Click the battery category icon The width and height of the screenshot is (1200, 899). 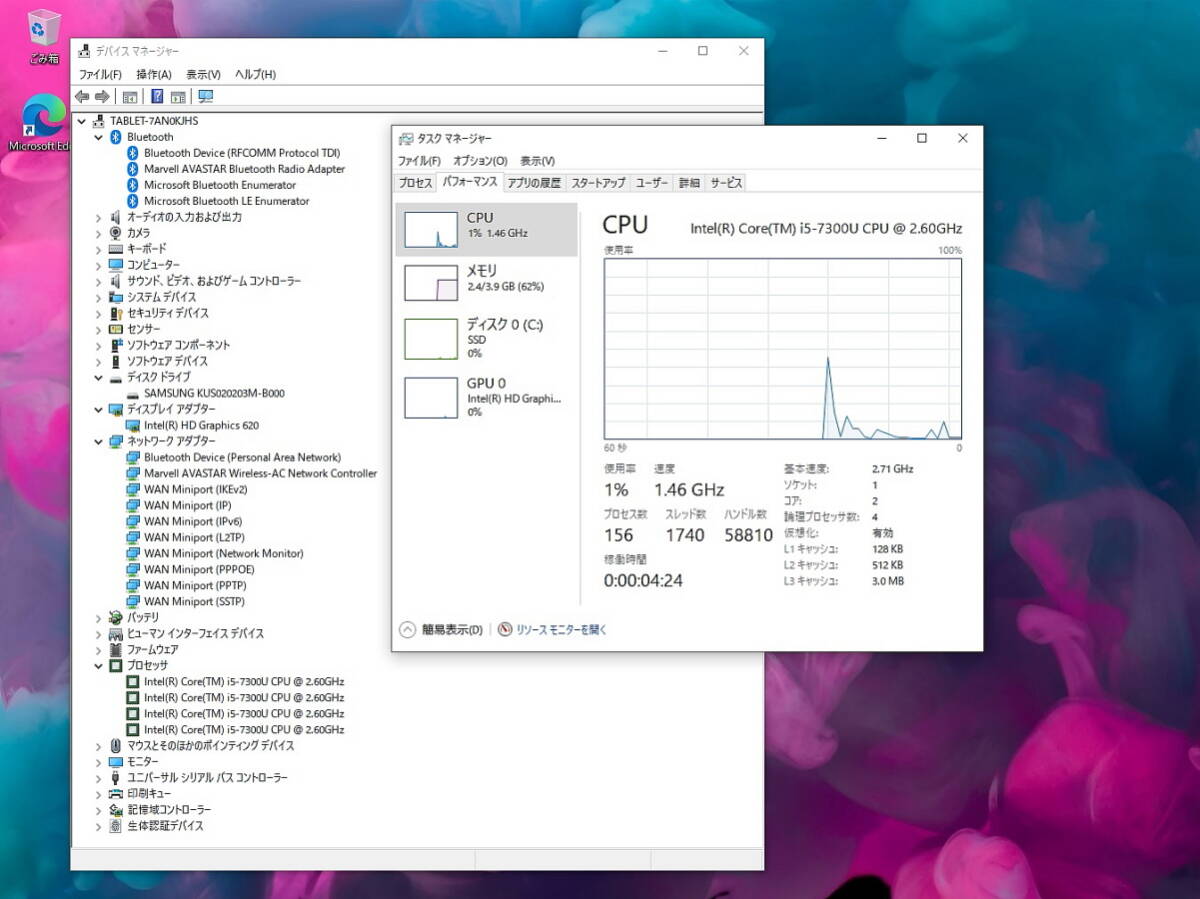tap(115, 617)
